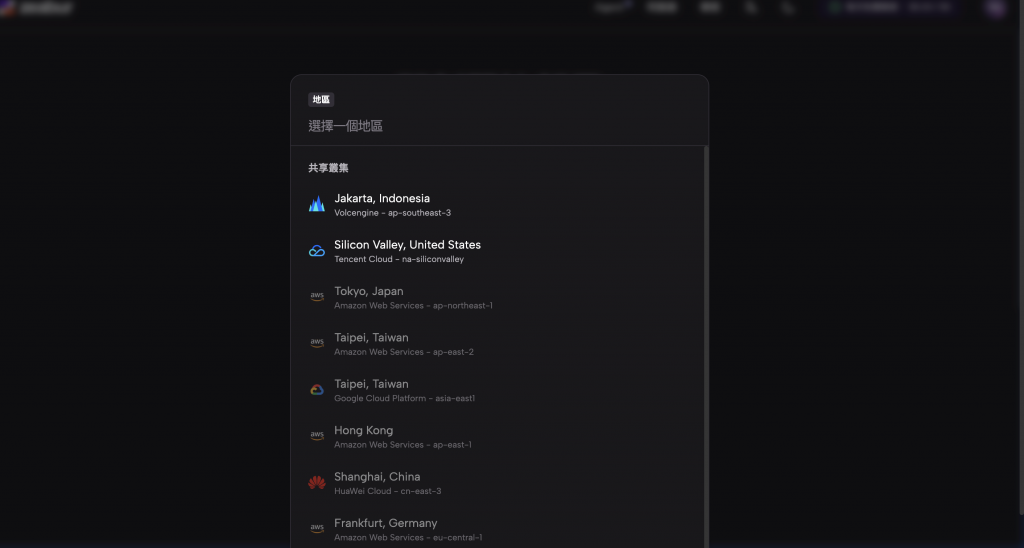Click the AWS icon beside Hong Kong
The width and height of the screenshot is (1024, 548).
coord(317,436)
